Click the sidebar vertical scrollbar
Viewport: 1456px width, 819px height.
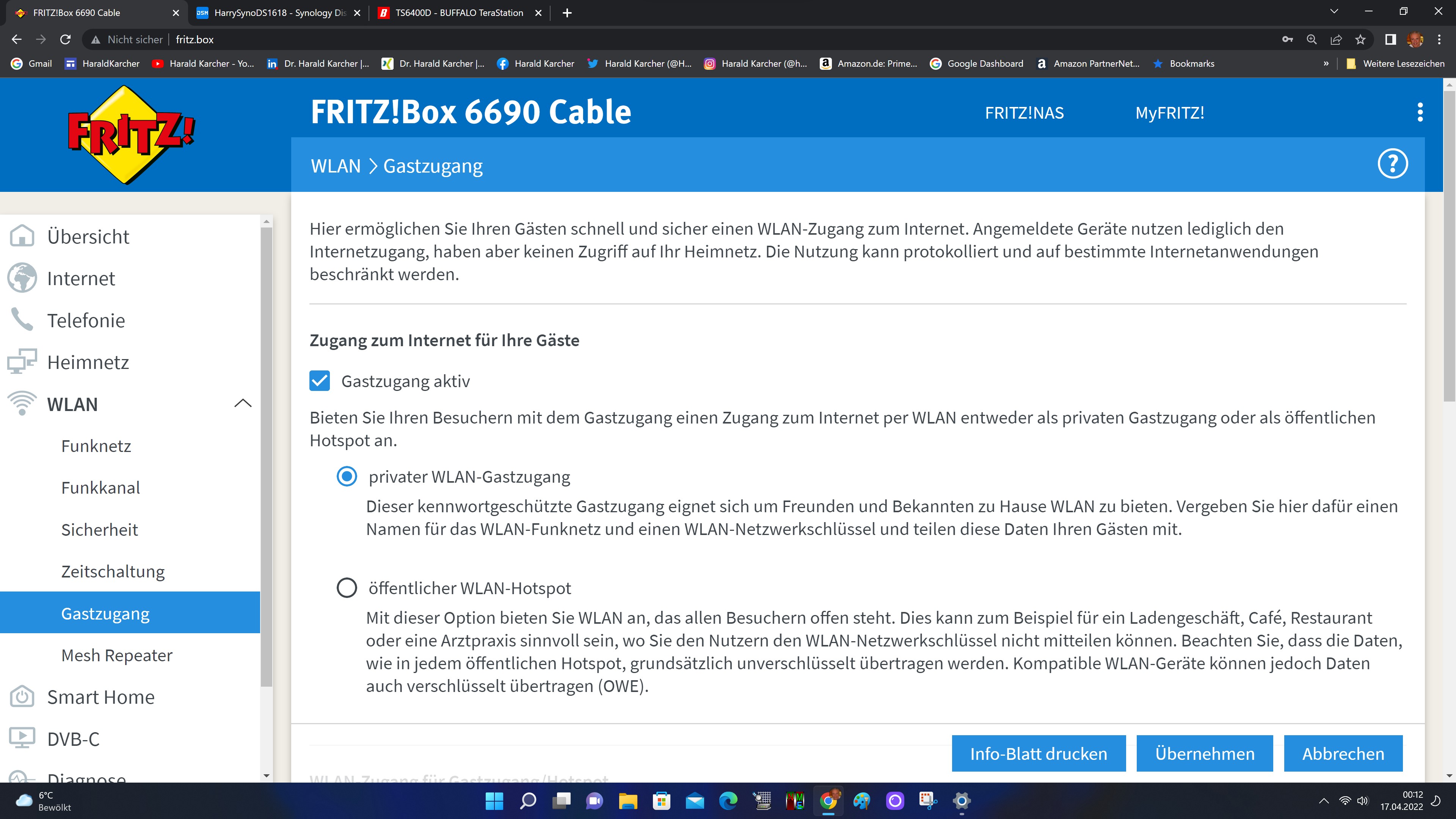point(267,452)
